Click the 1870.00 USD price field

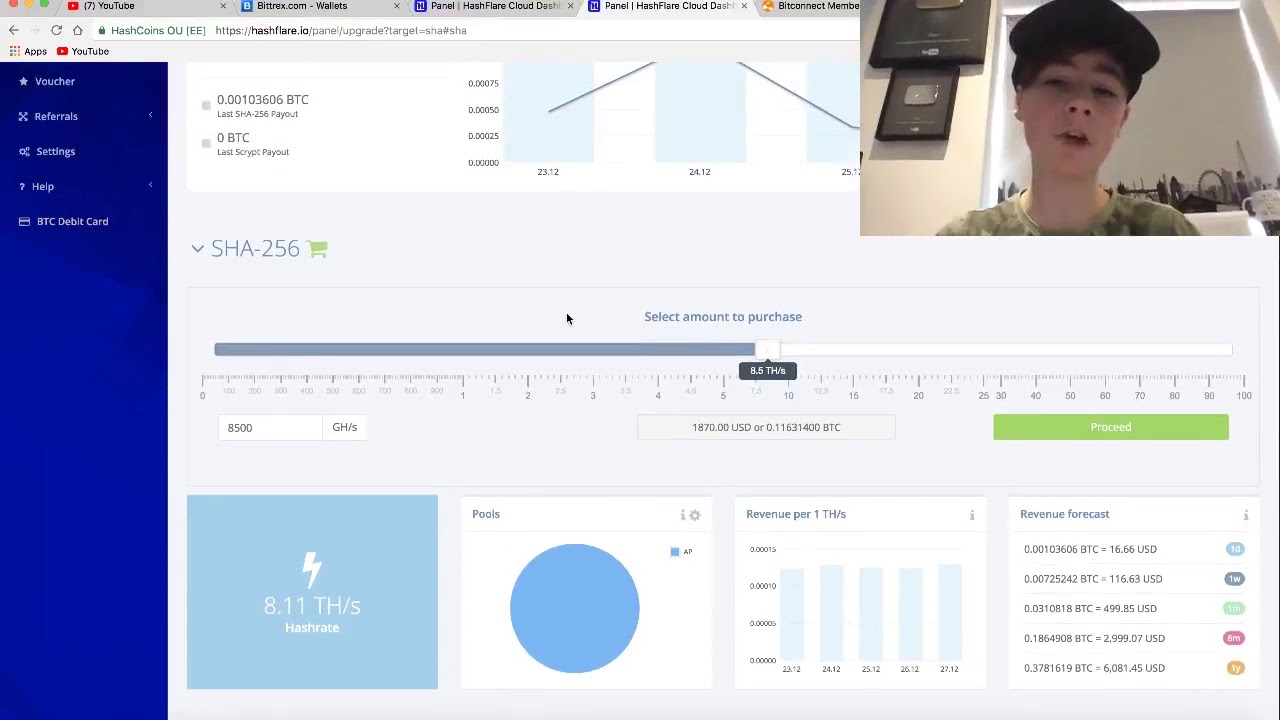coord(766,427)
